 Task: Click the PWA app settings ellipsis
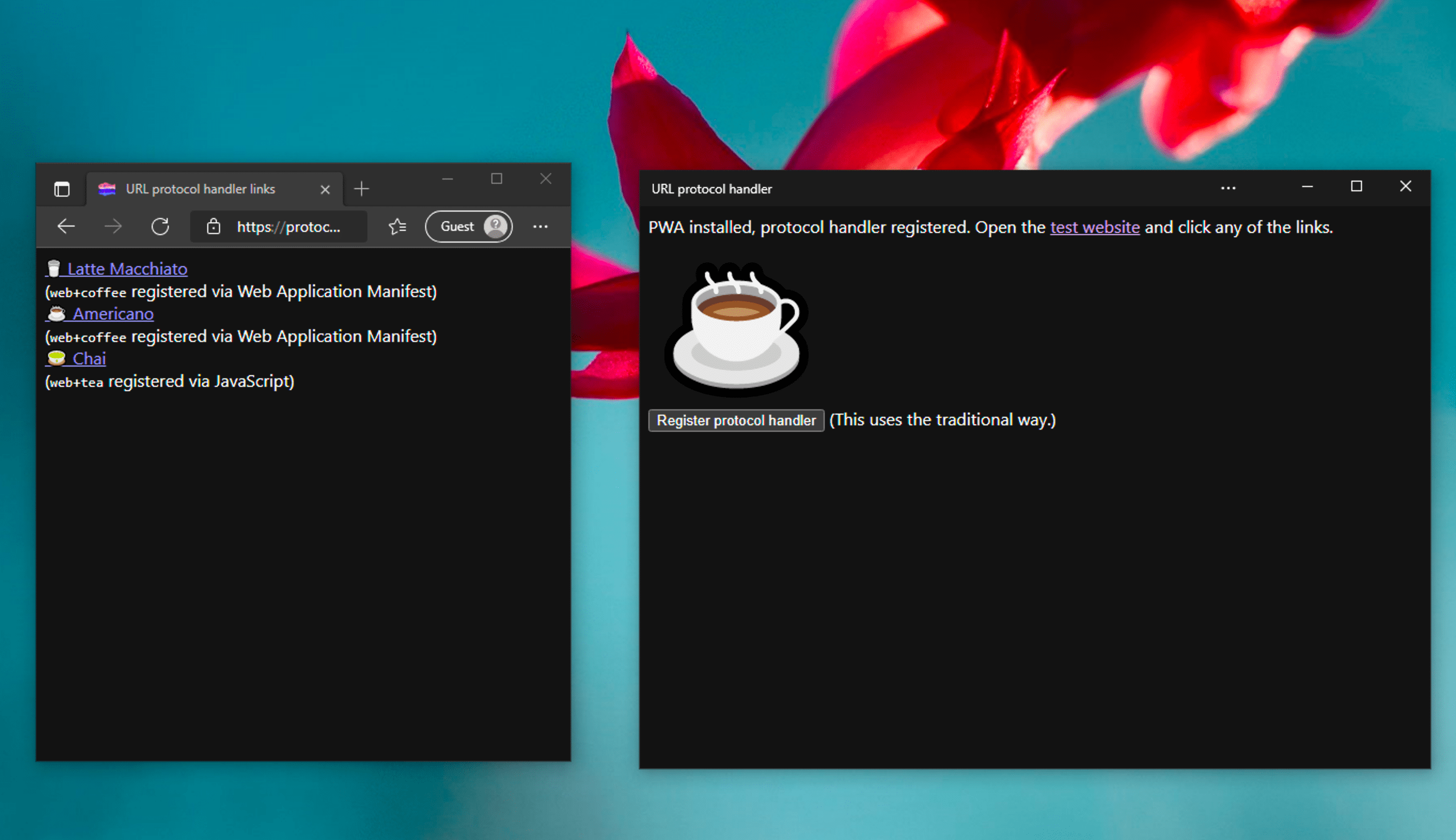click(x=1228, y=189)
